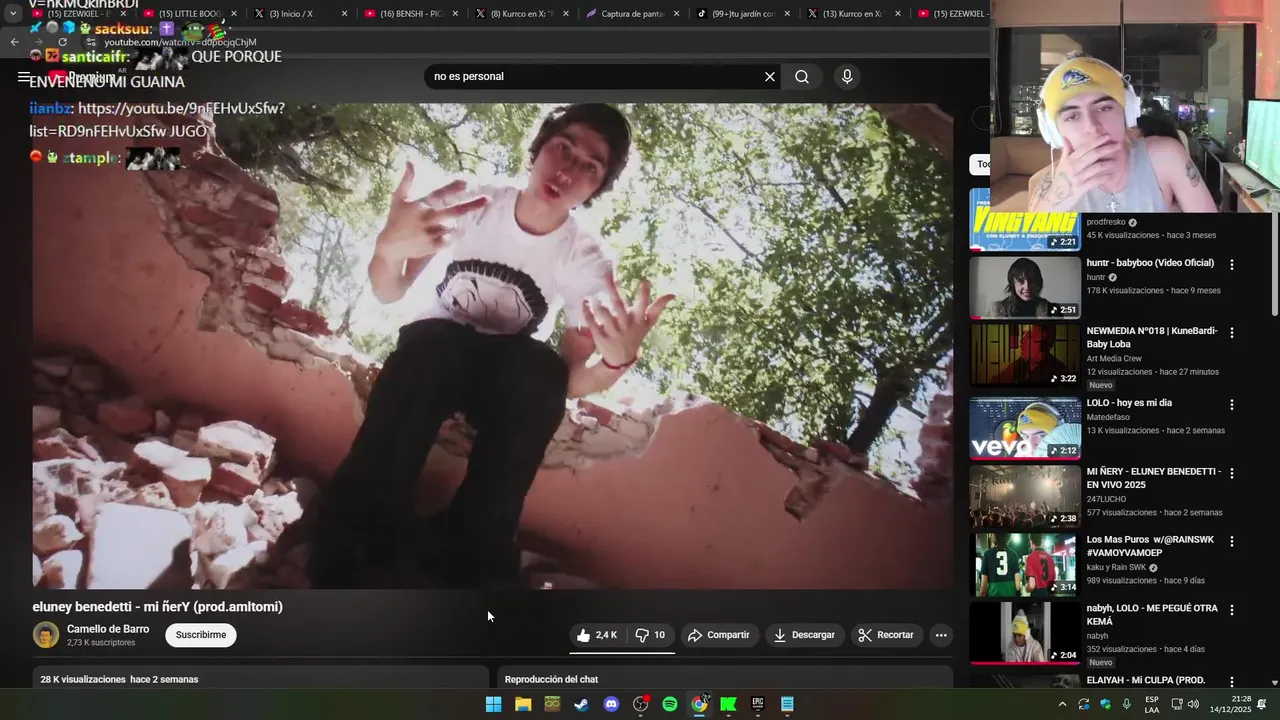The height and width of the screenshot is (720, 1280).
Task: Click the magnifying glass search button
Action: point(802,77)
